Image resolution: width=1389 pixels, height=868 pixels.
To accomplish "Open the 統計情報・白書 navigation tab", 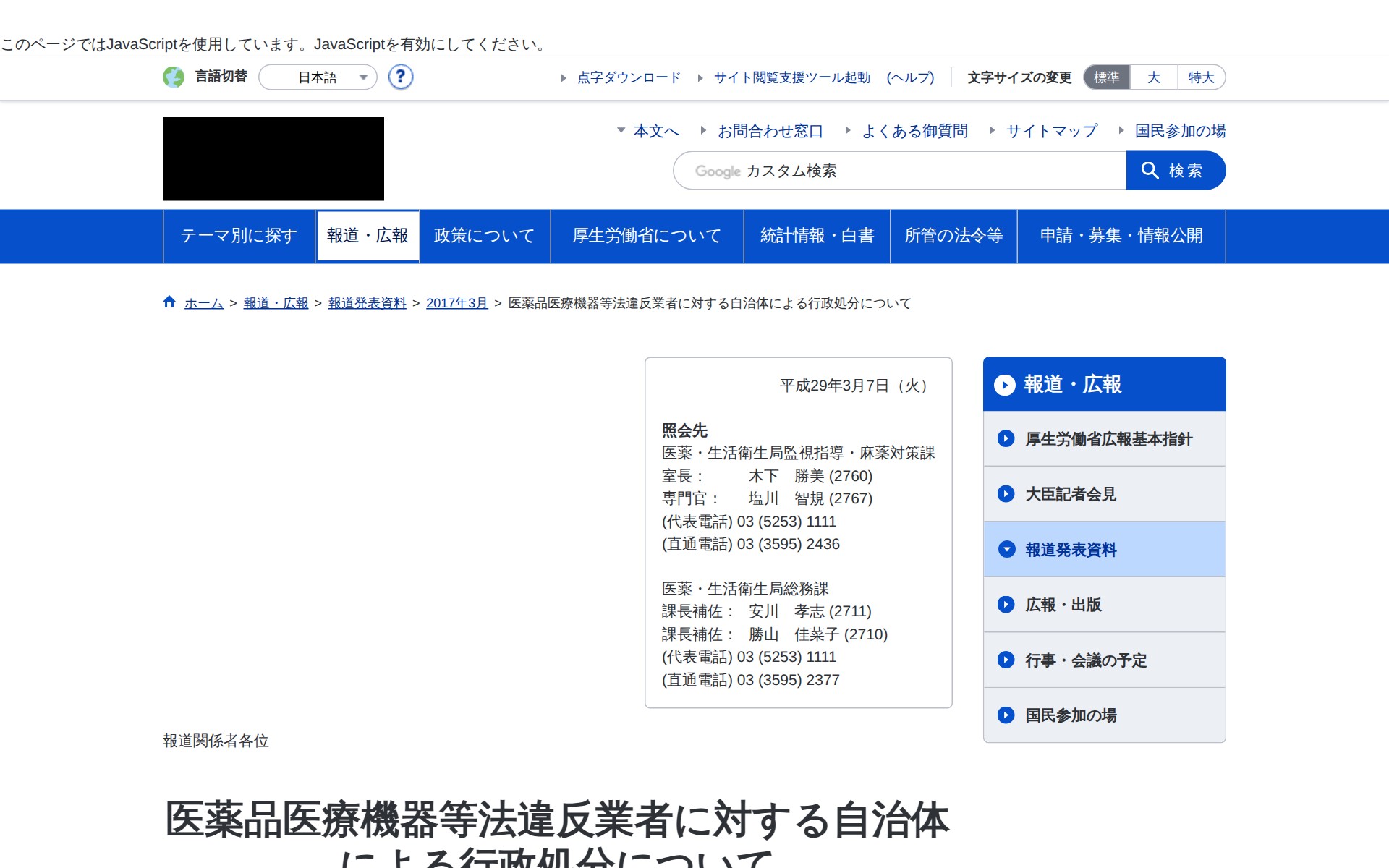I will pos(817,236).
